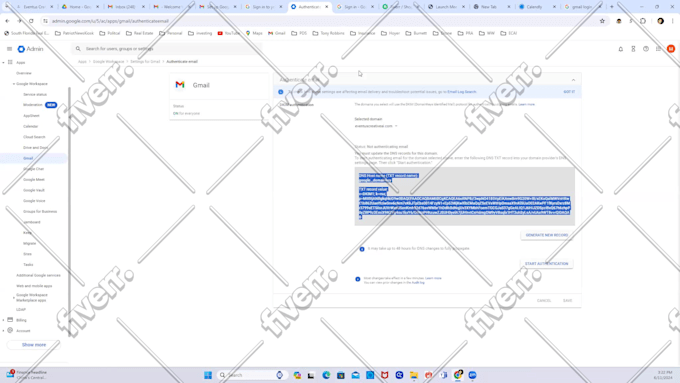Open the Real Estate bookmarks folder
The width and height of the screenshot is (680, 383).
140,33
